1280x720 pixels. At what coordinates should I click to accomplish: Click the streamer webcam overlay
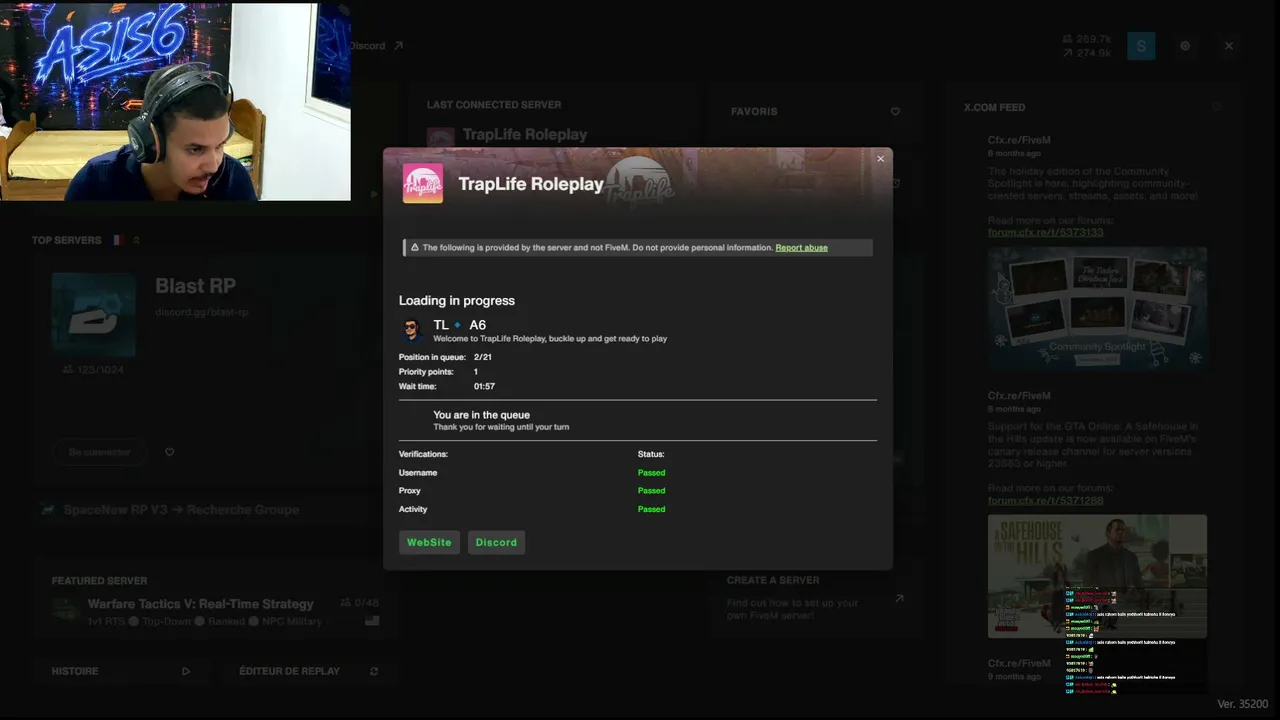(x=175, y=101)
